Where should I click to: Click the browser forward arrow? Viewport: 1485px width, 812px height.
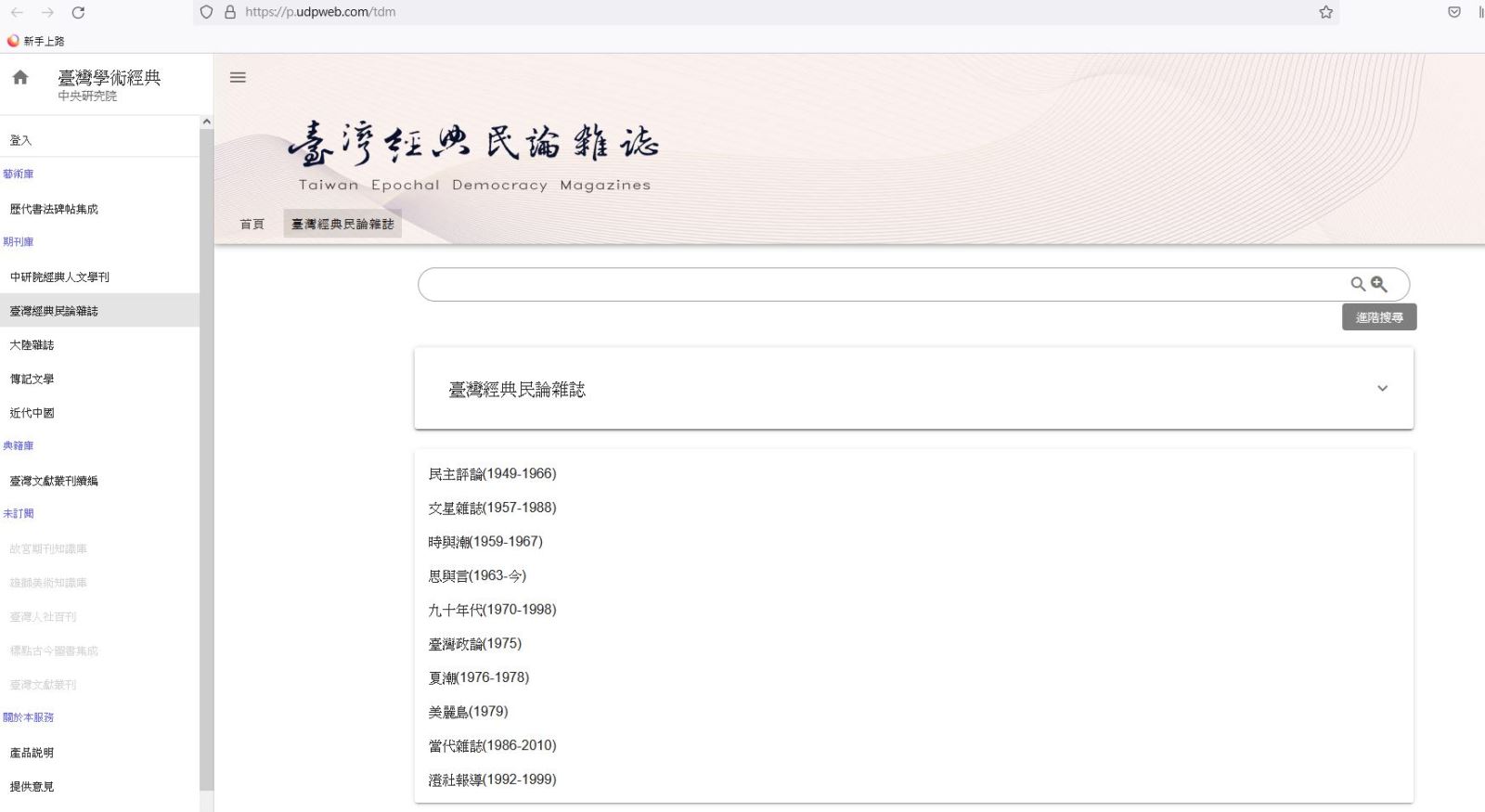pos(47,12)
